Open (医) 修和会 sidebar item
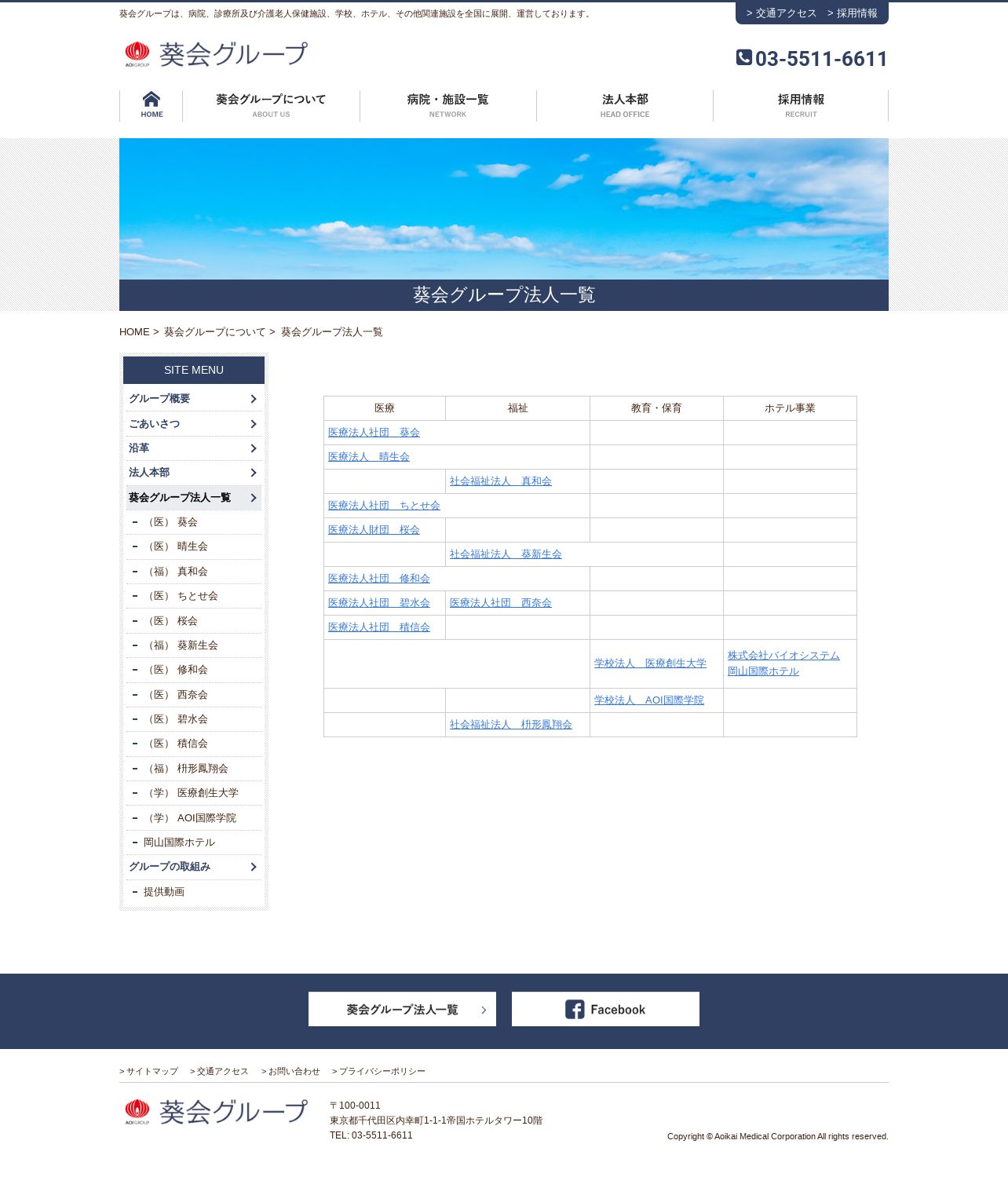Screen dimensions: 1008x1188 pyautogui.click(x=193, y=670)
